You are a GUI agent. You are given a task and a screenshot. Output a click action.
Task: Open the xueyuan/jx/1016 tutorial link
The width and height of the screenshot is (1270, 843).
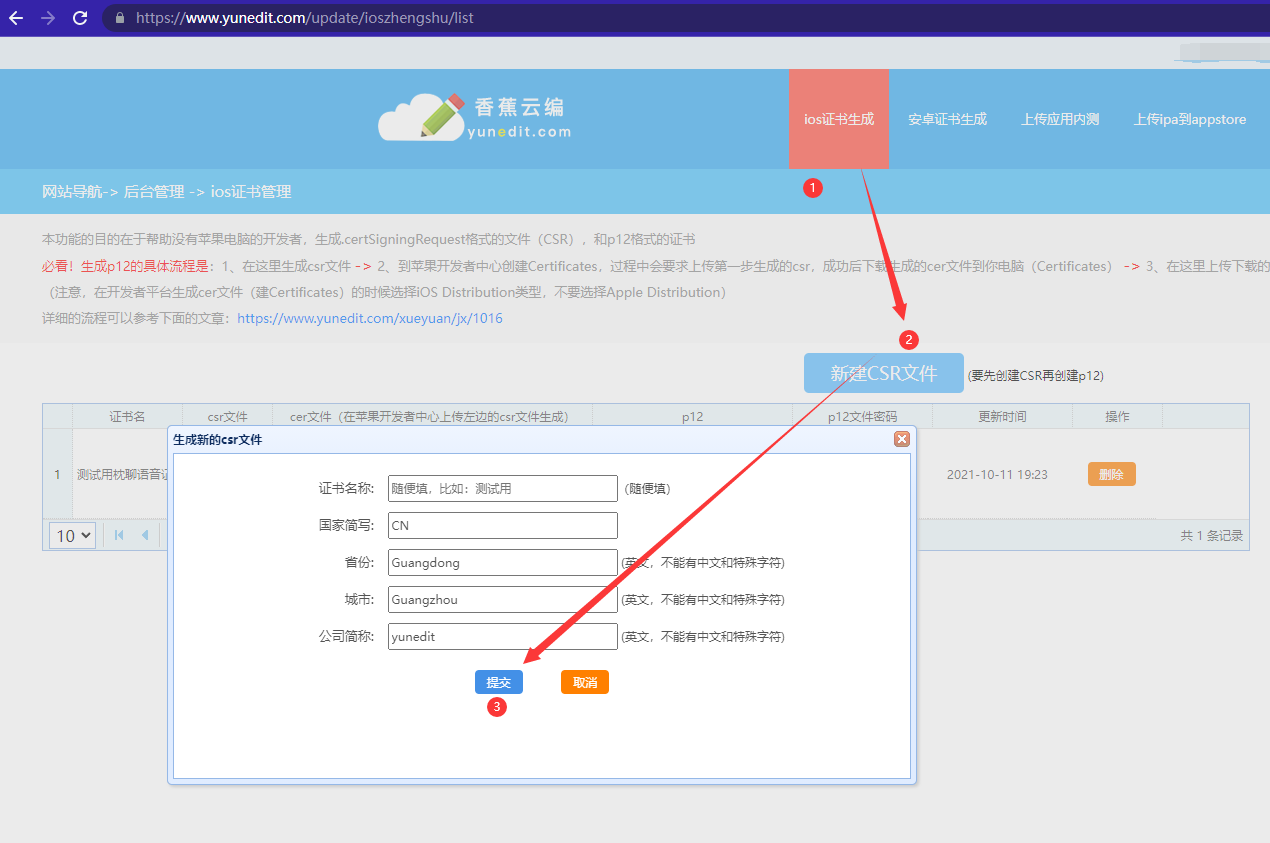(x=370, y=318)
